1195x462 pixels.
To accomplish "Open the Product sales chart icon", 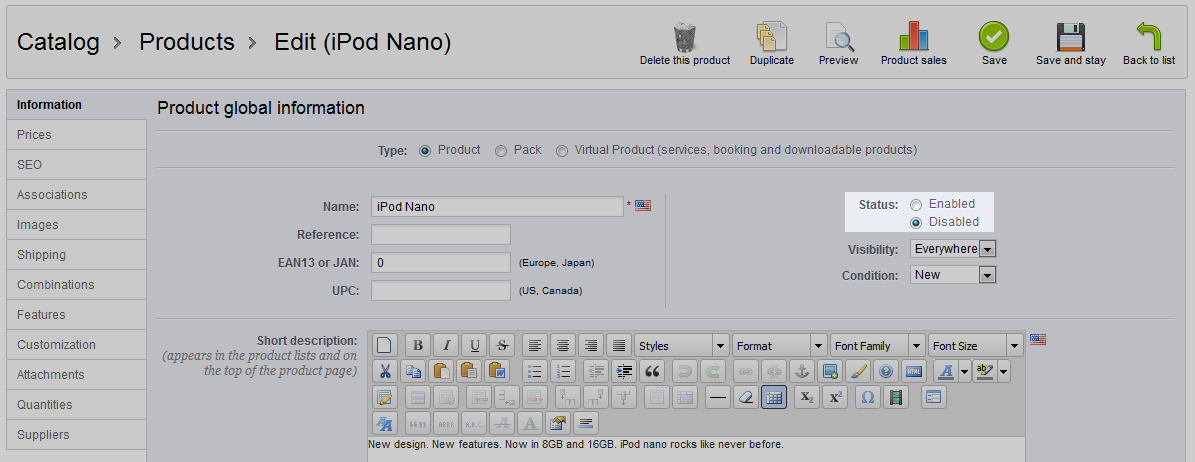I will [914, 36].
